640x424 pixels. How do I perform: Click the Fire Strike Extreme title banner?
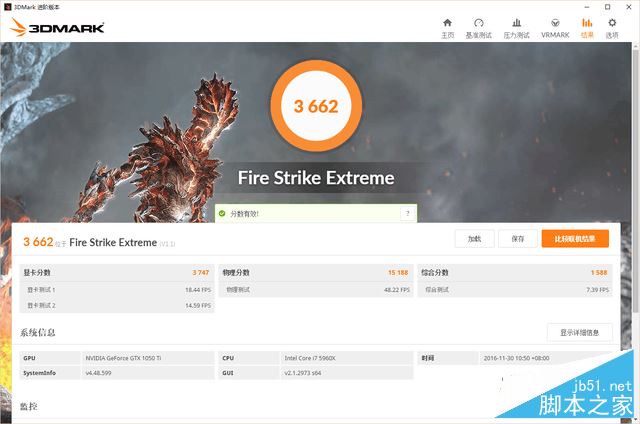pyautogui.click(x=316, y=178)
